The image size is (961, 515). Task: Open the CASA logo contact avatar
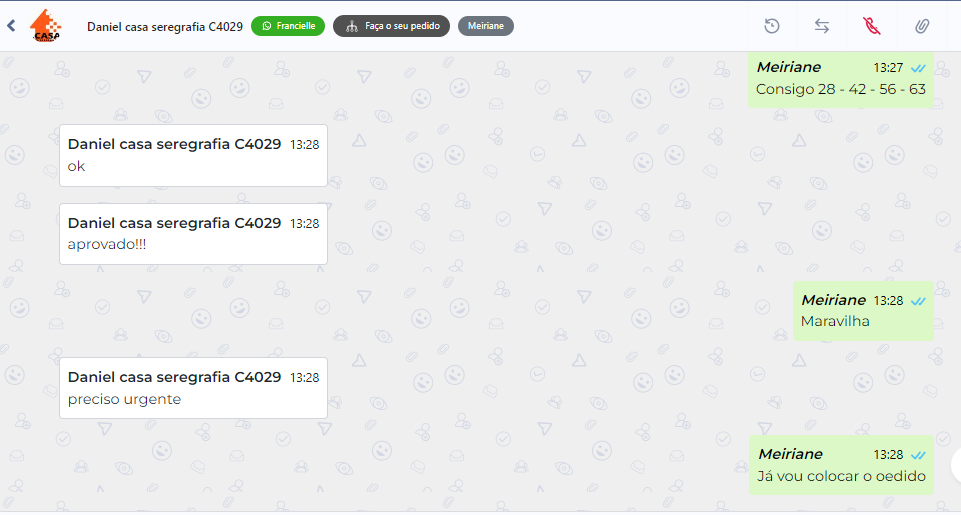[46, 26]
